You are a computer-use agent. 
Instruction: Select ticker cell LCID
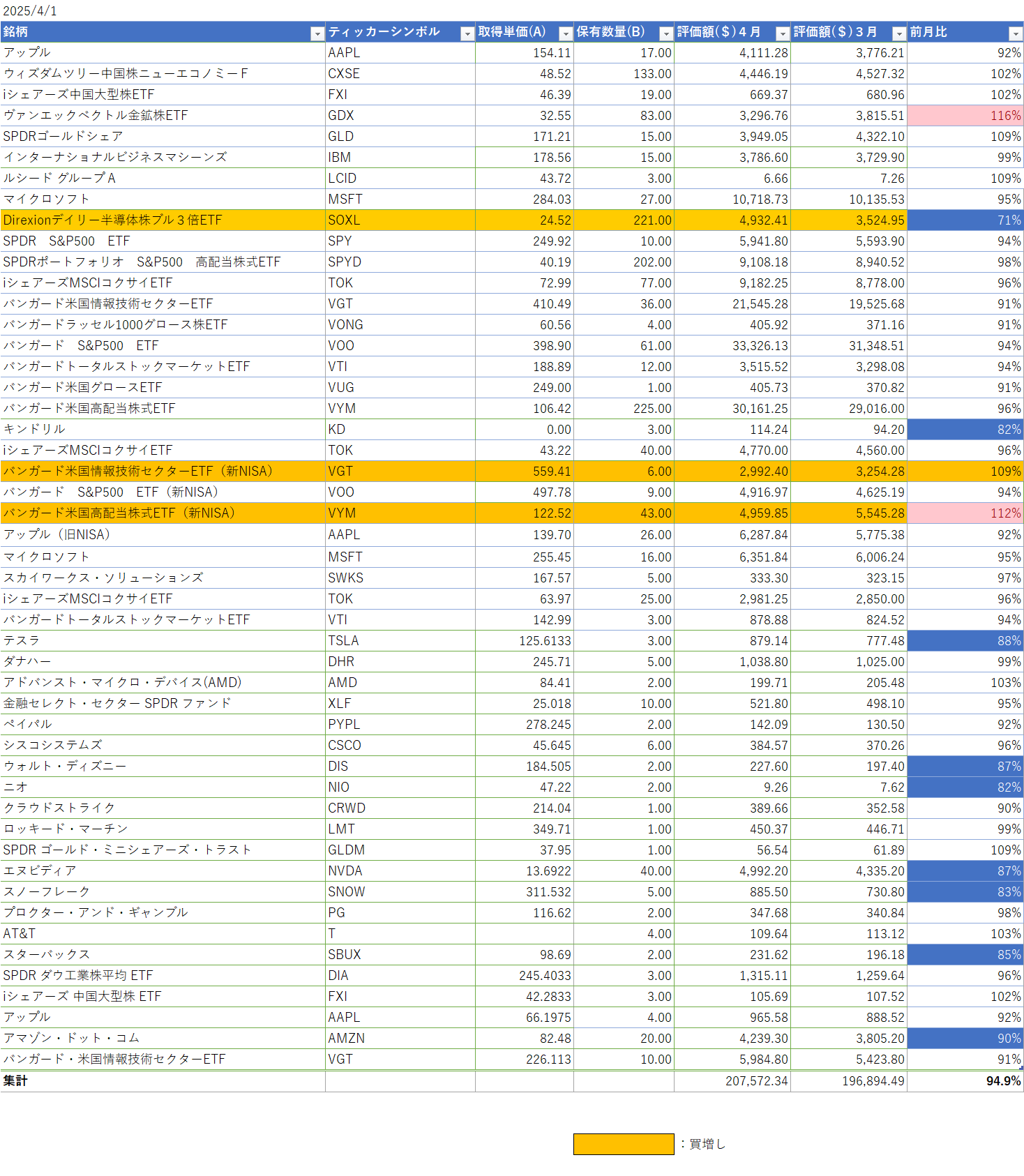(400, 179)
